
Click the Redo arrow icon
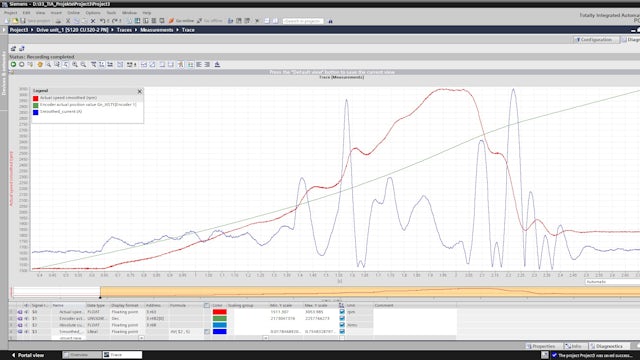[115, 21]
